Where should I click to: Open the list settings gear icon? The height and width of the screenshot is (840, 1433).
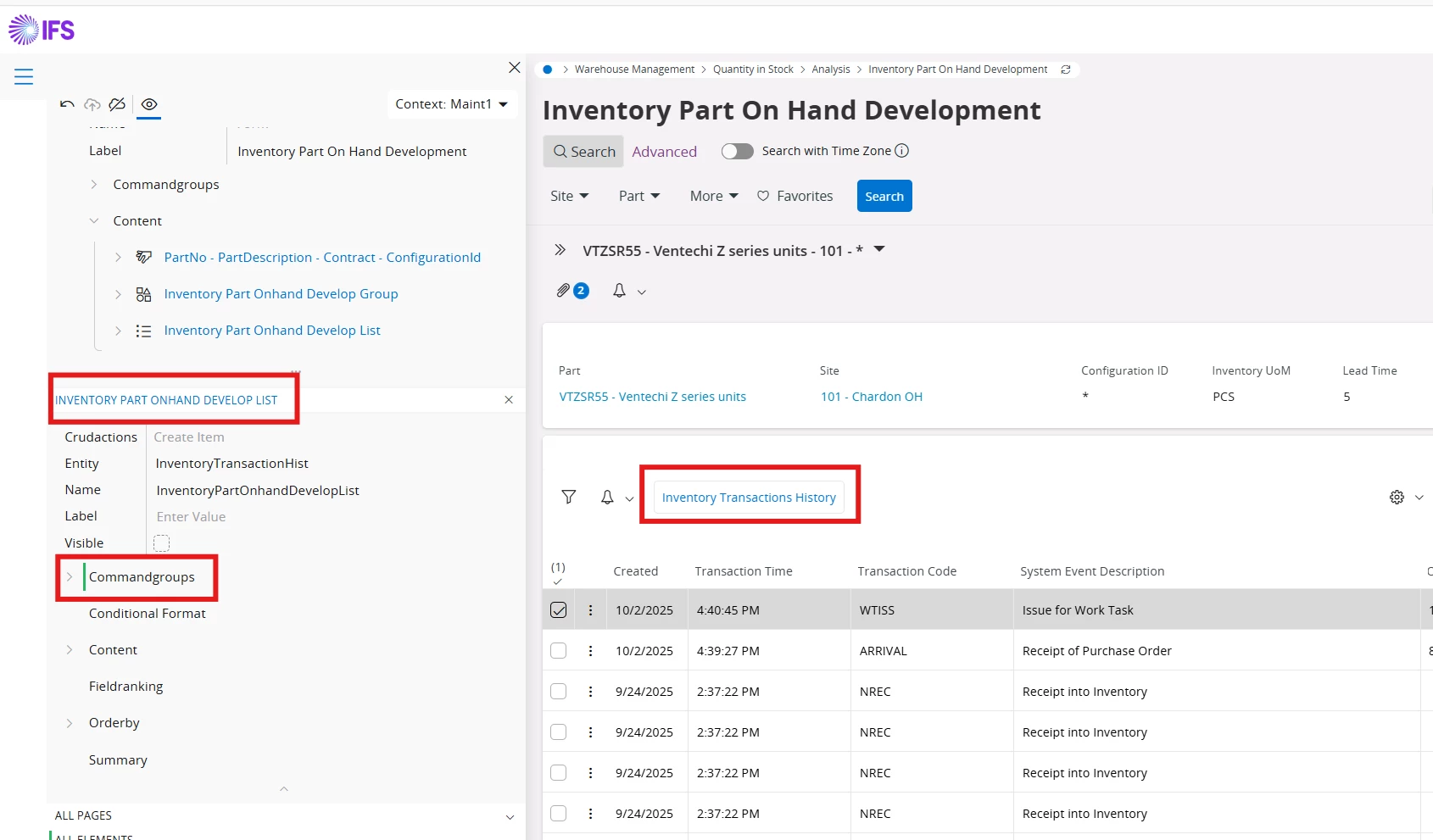pos(1397,498)
